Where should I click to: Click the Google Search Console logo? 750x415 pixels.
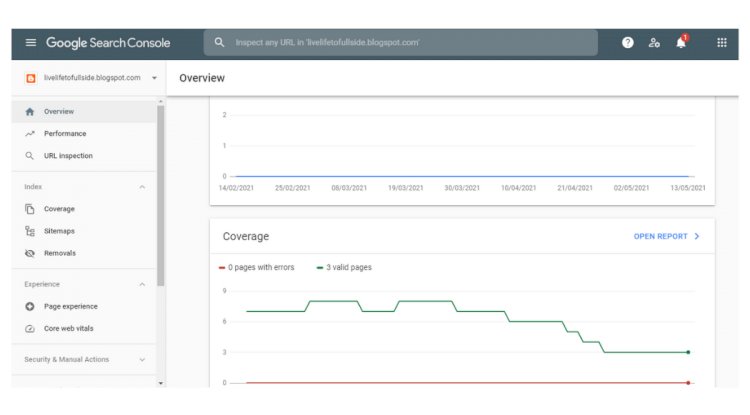coord(108,43)
